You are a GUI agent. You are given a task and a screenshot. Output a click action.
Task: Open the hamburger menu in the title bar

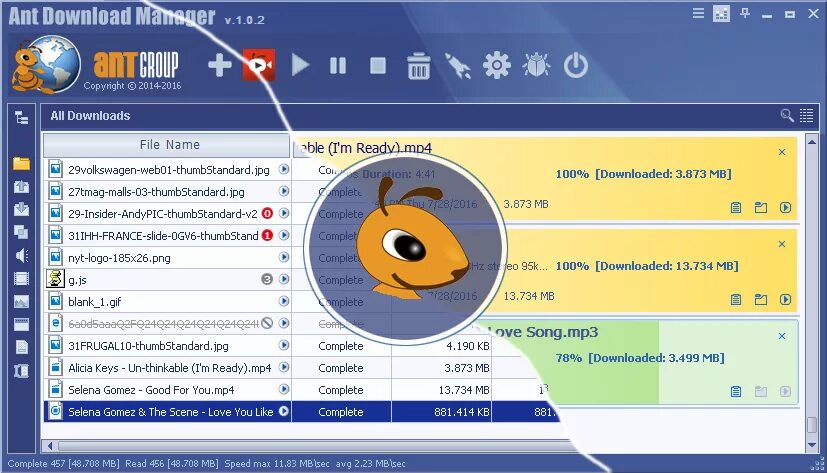click(698, 13)
